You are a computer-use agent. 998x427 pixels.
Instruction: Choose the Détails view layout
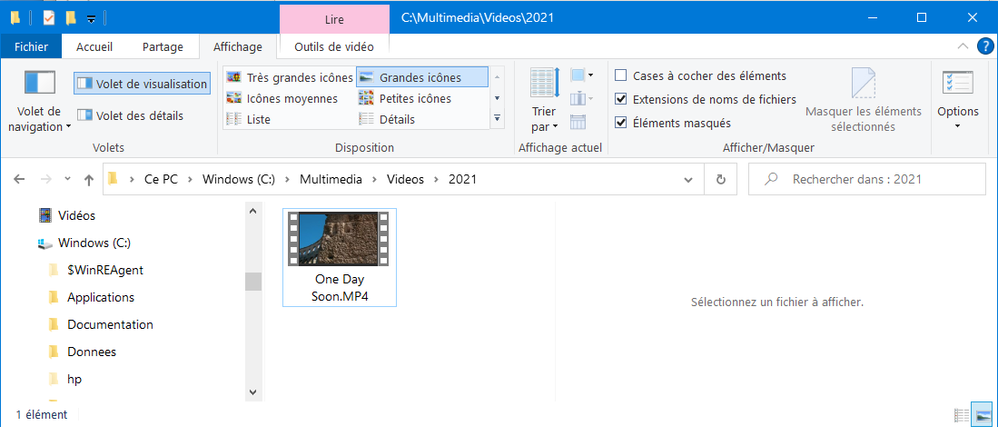tap(397, 119)
